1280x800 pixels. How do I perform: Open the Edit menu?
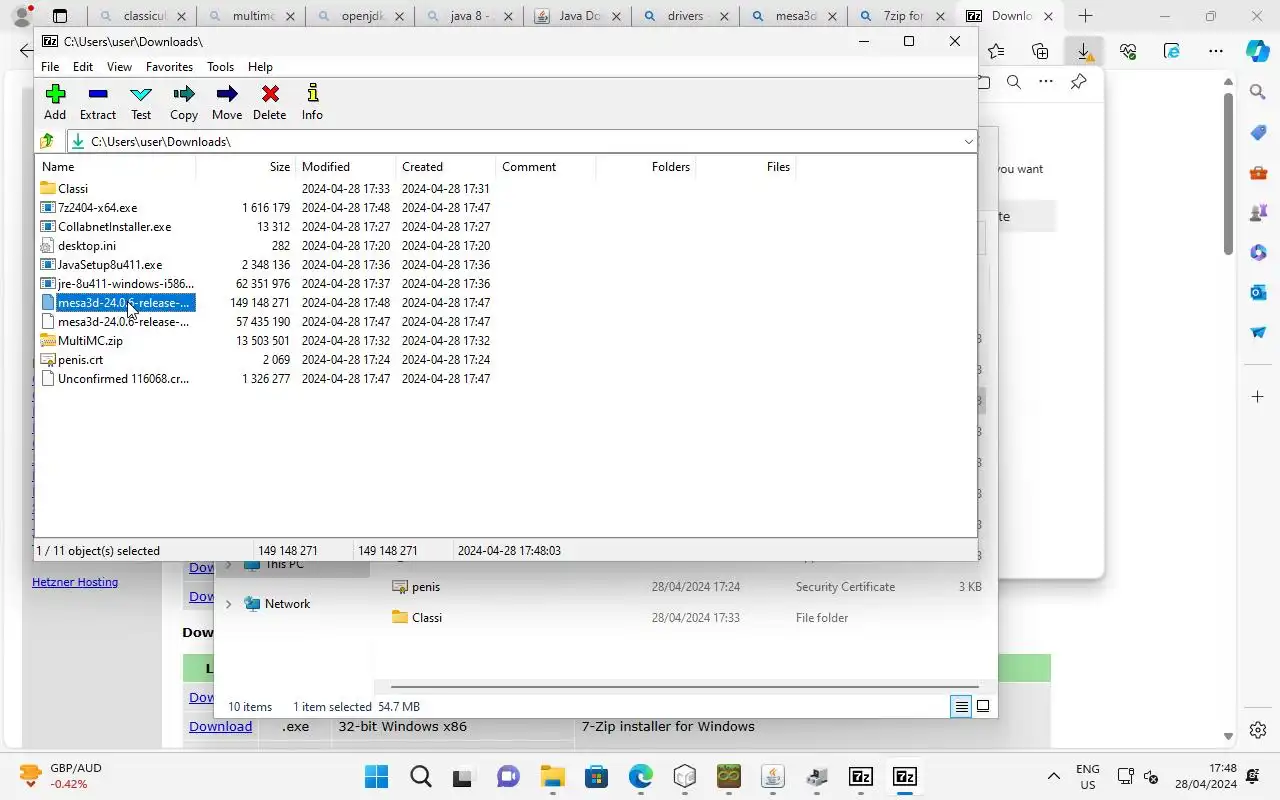click(83, 67)
